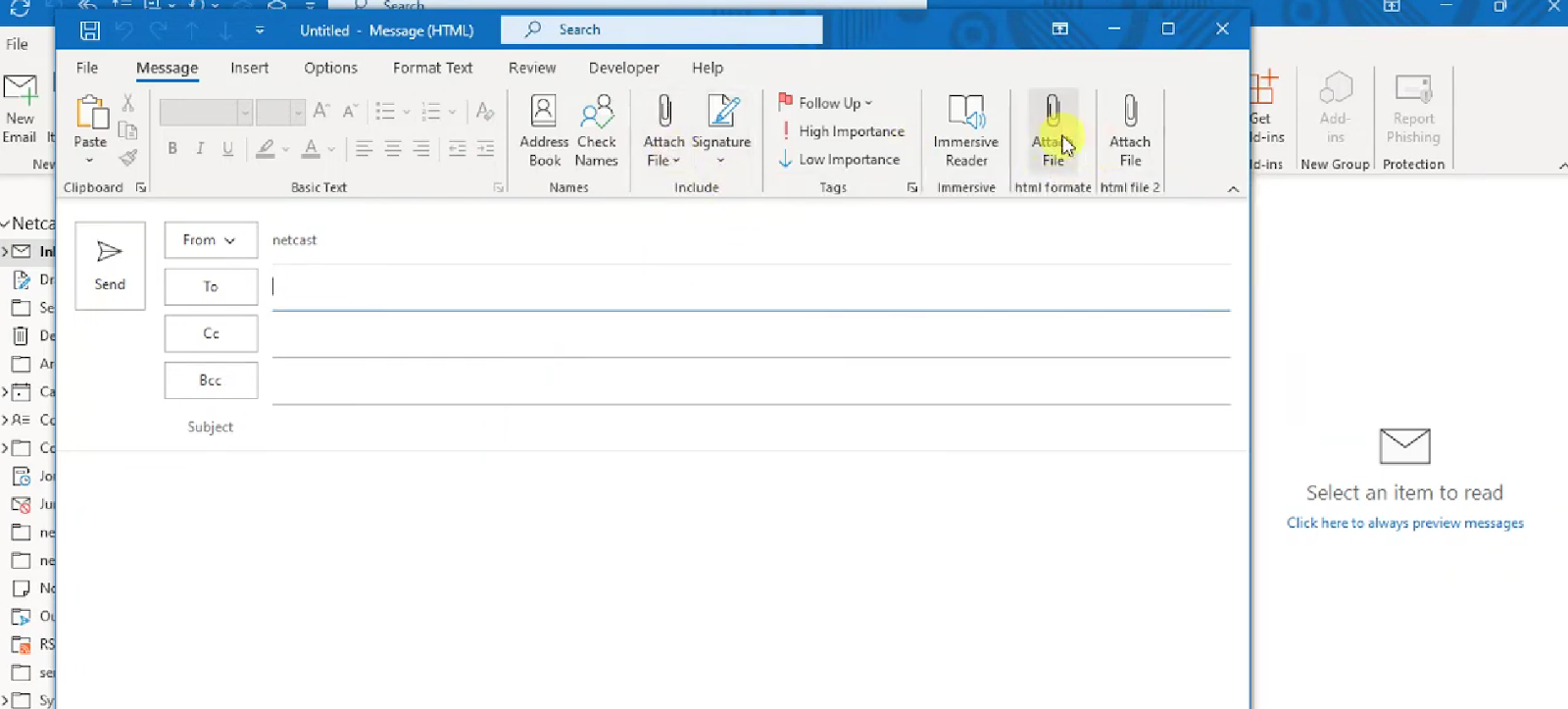The height and width of the screenshot is (709, 1568).
Task: Select the format painter brush icon
Action: pos(127,157)
